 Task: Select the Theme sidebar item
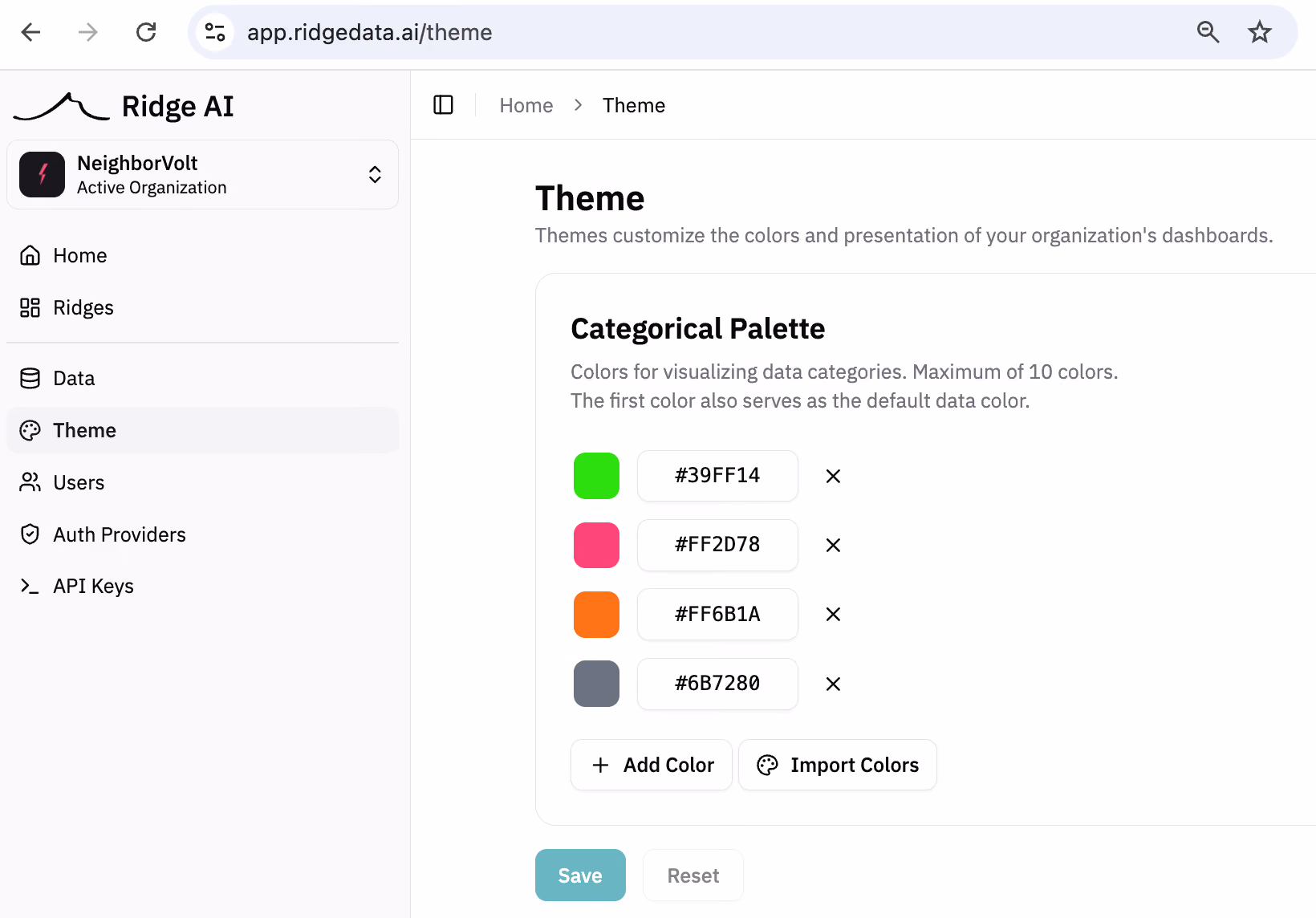(202, 430)
